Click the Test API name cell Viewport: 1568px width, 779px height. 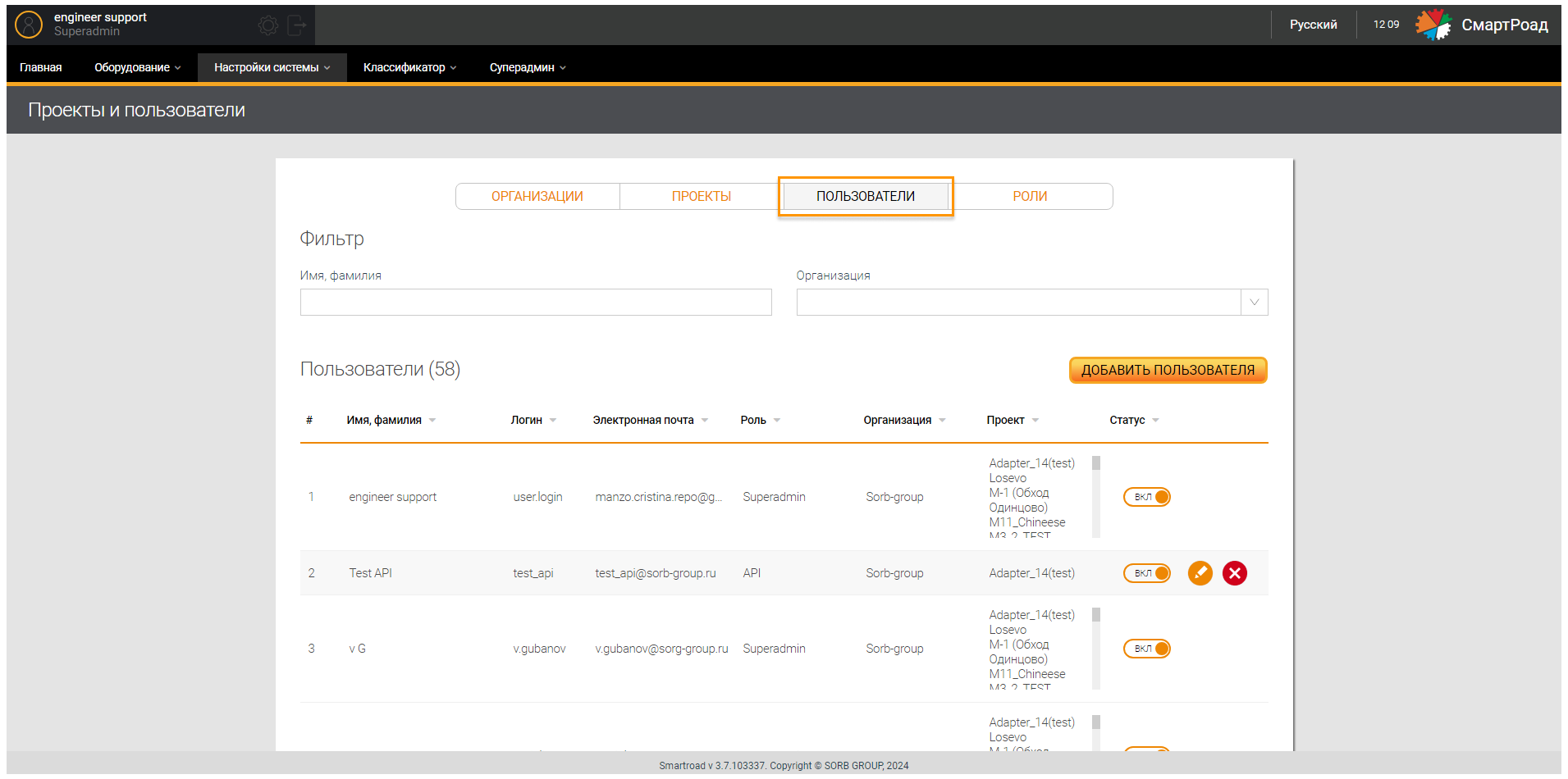coord(370,573)
